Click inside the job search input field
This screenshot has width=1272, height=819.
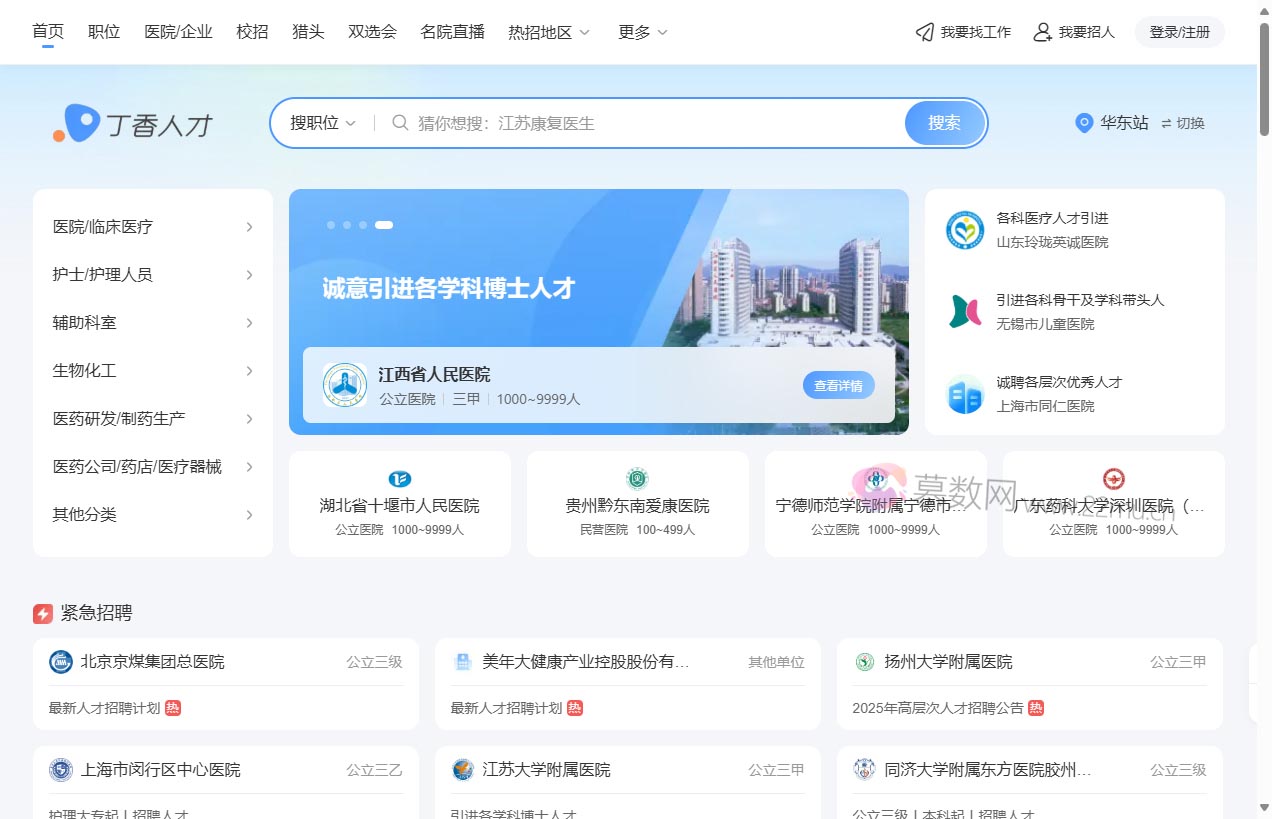pyautogui.click(x=620, y=123)
